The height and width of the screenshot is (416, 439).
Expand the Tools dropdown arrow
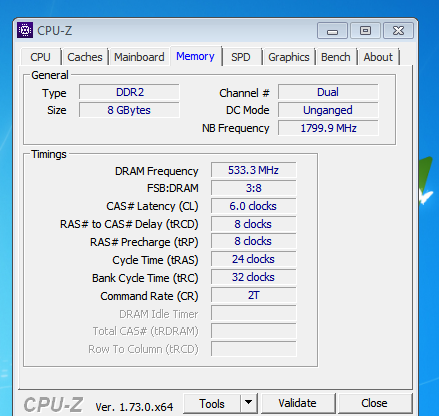tap(248, 403)
